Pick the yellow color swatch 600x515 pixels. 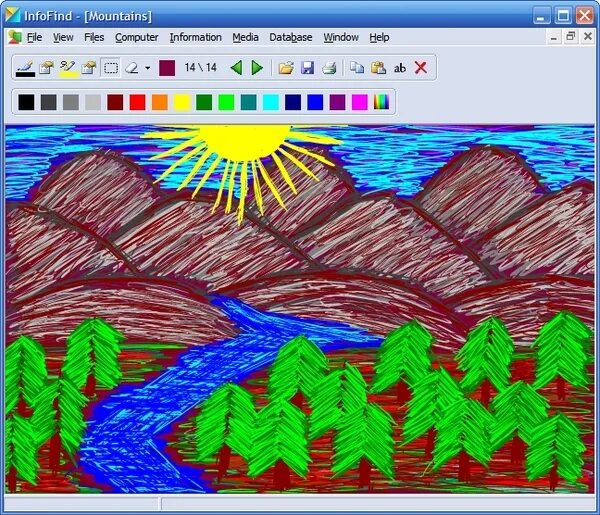pyautogui.click(x=182, y=102)
